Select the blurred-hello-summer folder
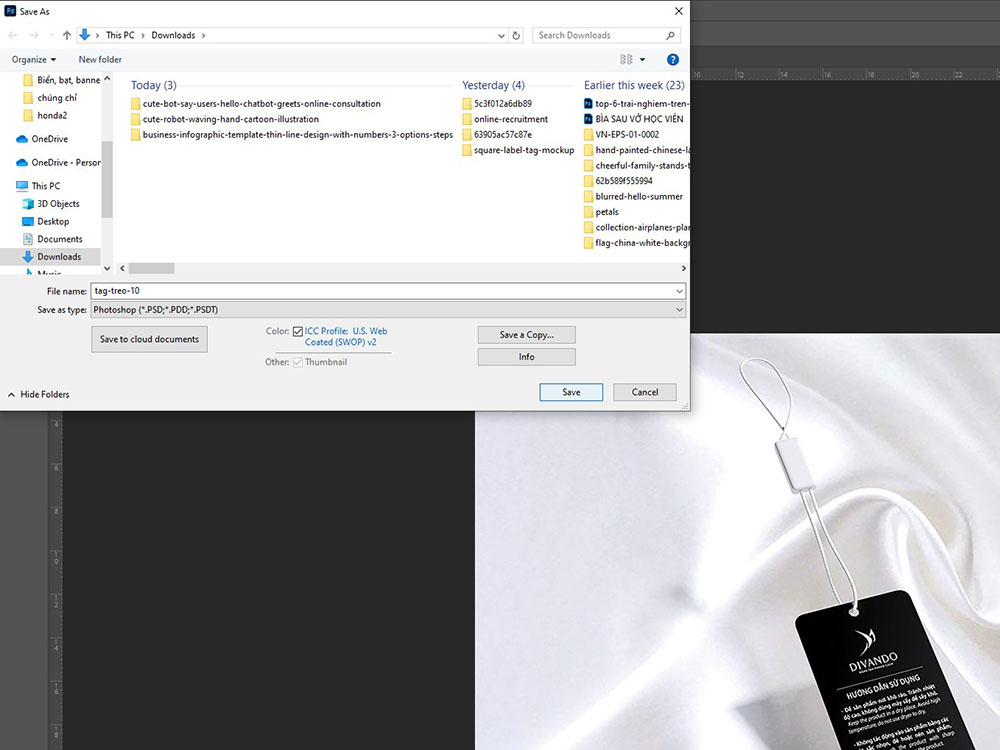 [x=633, y=196]
